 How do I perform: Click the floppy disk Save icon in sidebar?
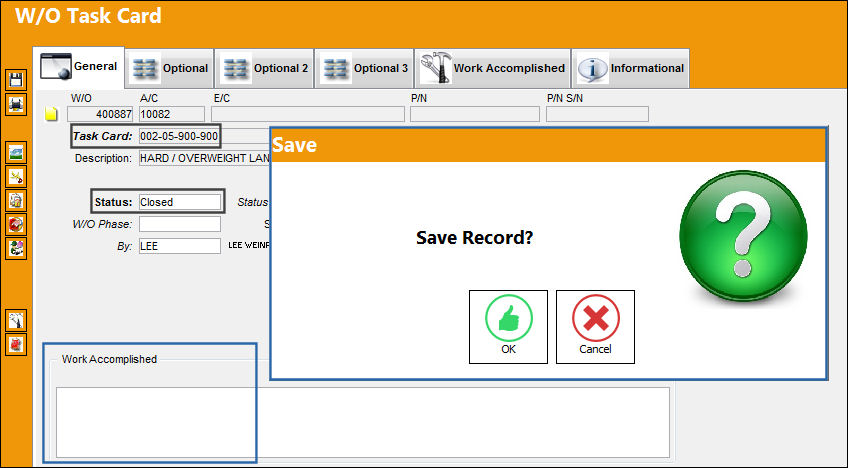point(16,80)
